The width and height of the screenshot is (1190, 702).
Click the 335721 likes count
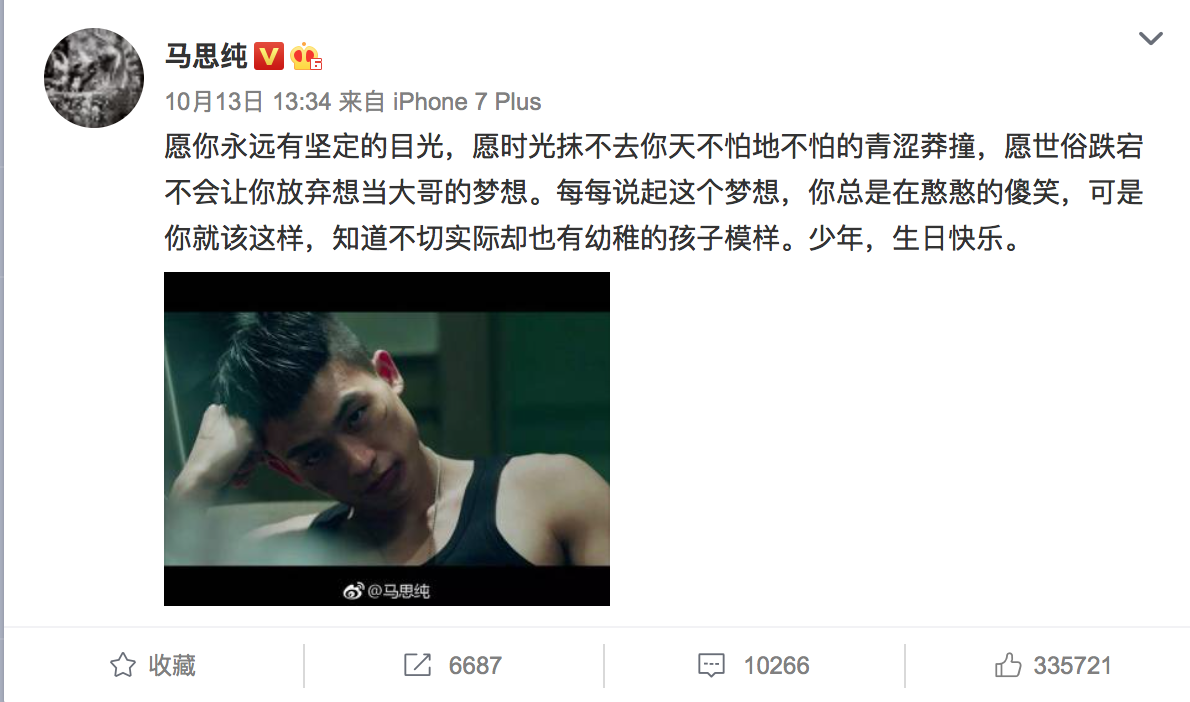[x=1072, y=666]
